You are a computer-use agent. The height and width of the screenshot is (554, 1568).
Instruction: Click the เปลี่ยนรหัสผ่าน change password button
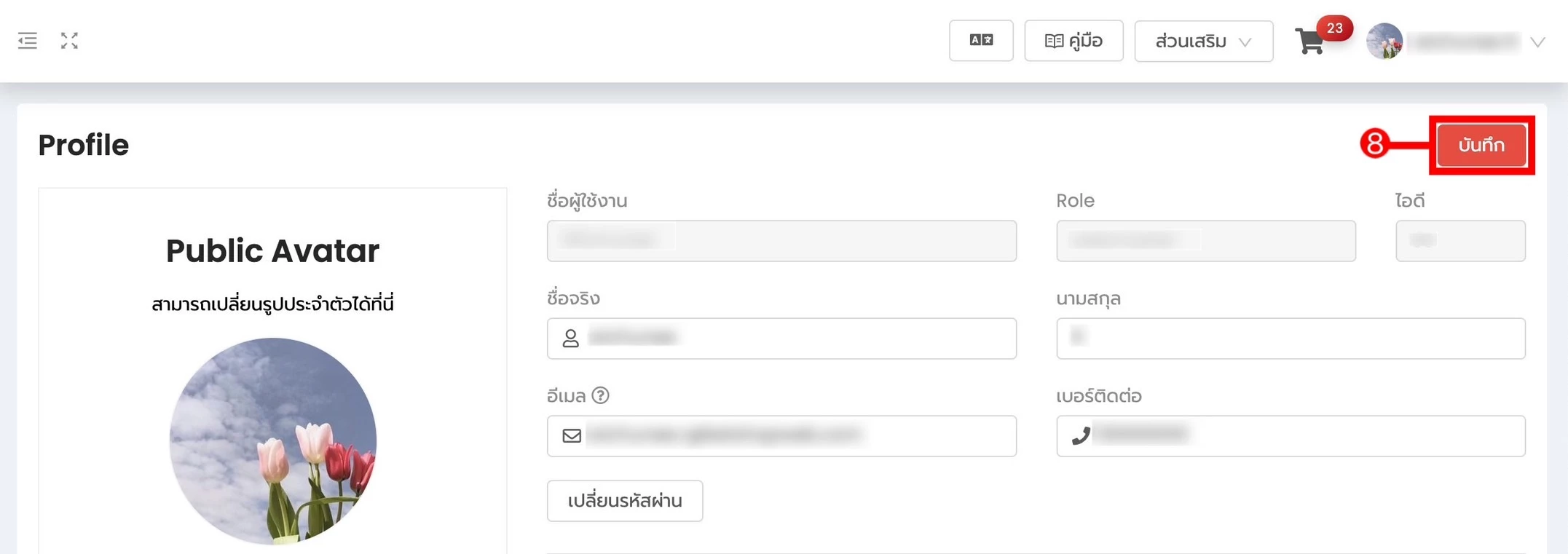pyautogui.click(x=625, y=501)
